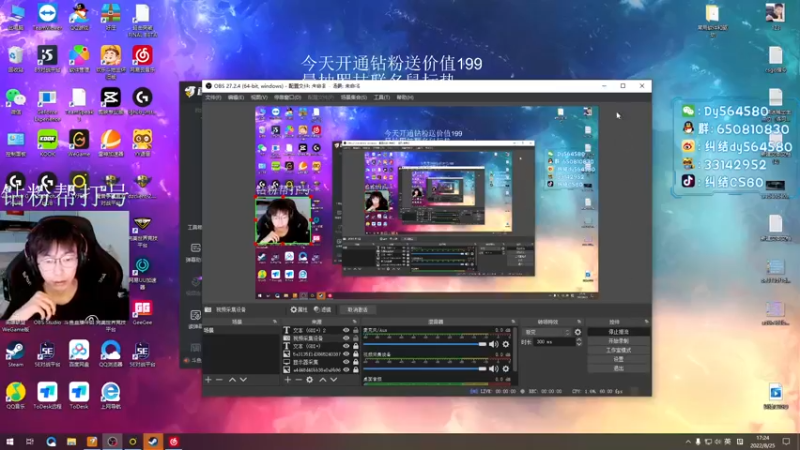The height and width of the screenshot is (450, 800).
Task: Adjust the second mixer track volume slider
Action: click(x=424, y=368)
